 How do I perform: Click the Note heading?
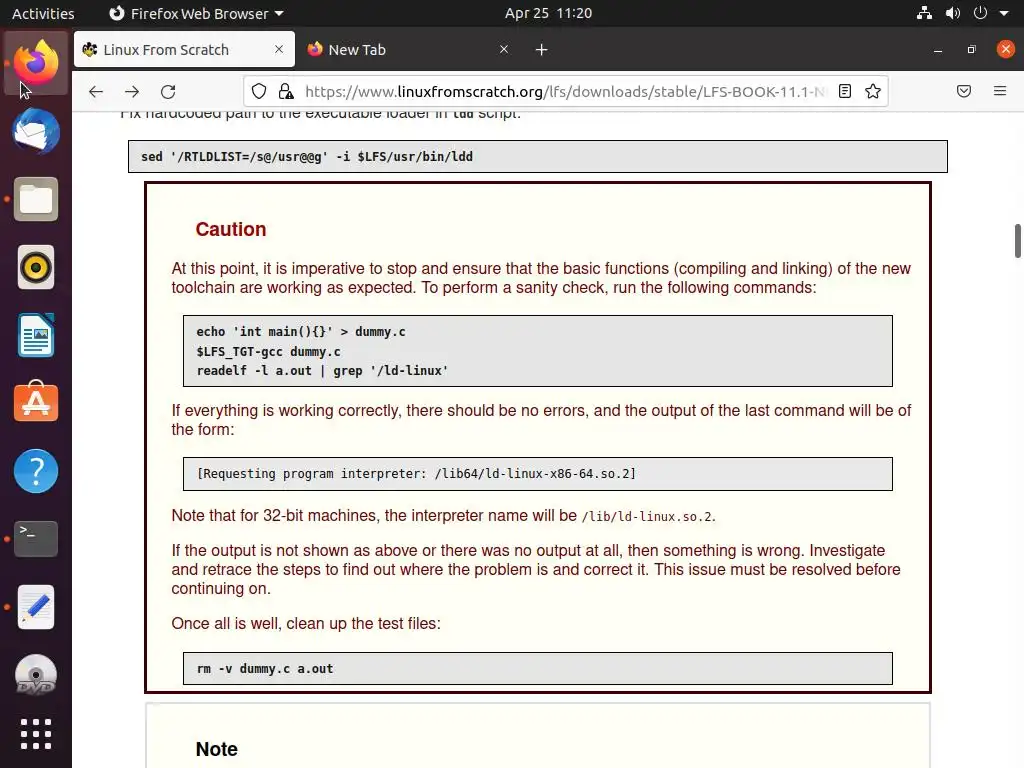point(216,749)
